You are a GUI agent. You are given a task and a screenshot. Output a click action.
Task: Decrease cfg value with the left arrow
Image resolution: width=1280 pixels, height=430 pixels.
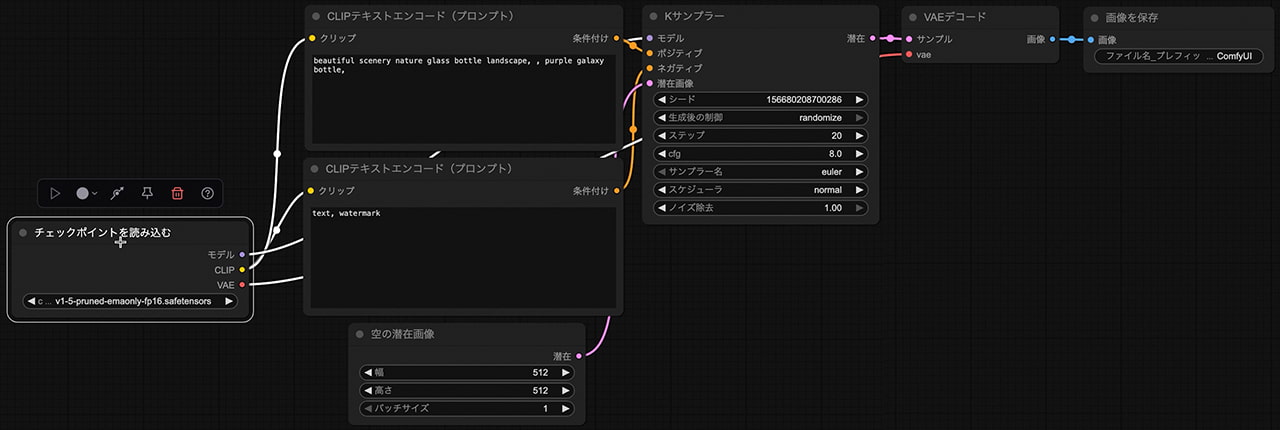click(x=661, y=154)
